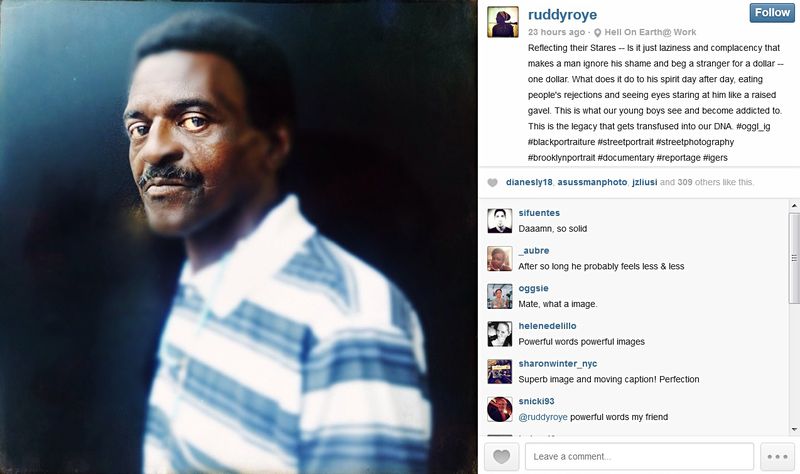This screenshot has height=474, width=800.
Task: Open ruddyroye's profile avatar
Action: pyautogui.click(x=503, y=22)
